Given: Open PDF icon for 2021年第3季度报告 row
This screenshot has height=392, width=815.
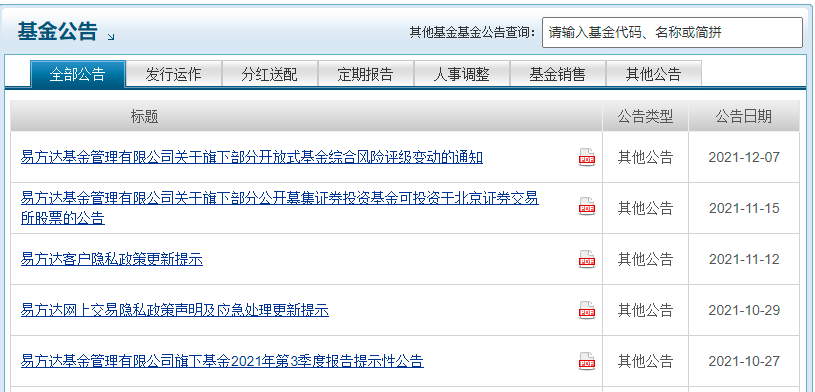Looking at the screenshot, I should 587,361.
